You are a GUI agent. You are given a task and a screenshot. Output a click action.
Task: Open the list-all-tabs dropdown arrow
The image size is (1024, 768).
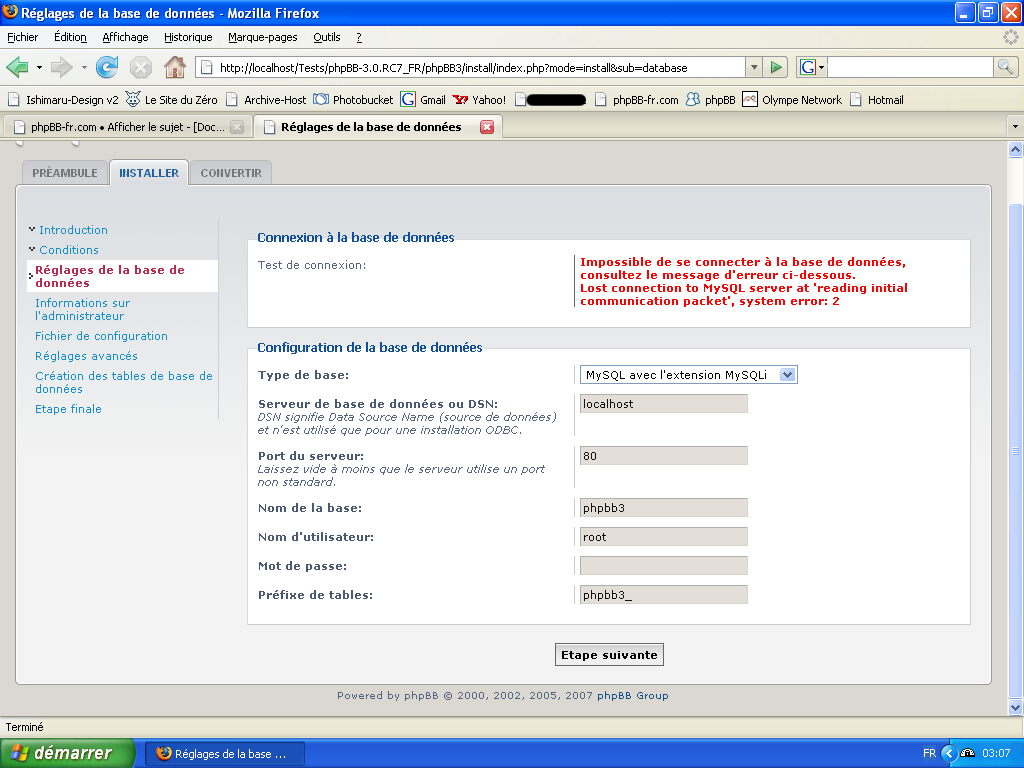point(1014,127)
